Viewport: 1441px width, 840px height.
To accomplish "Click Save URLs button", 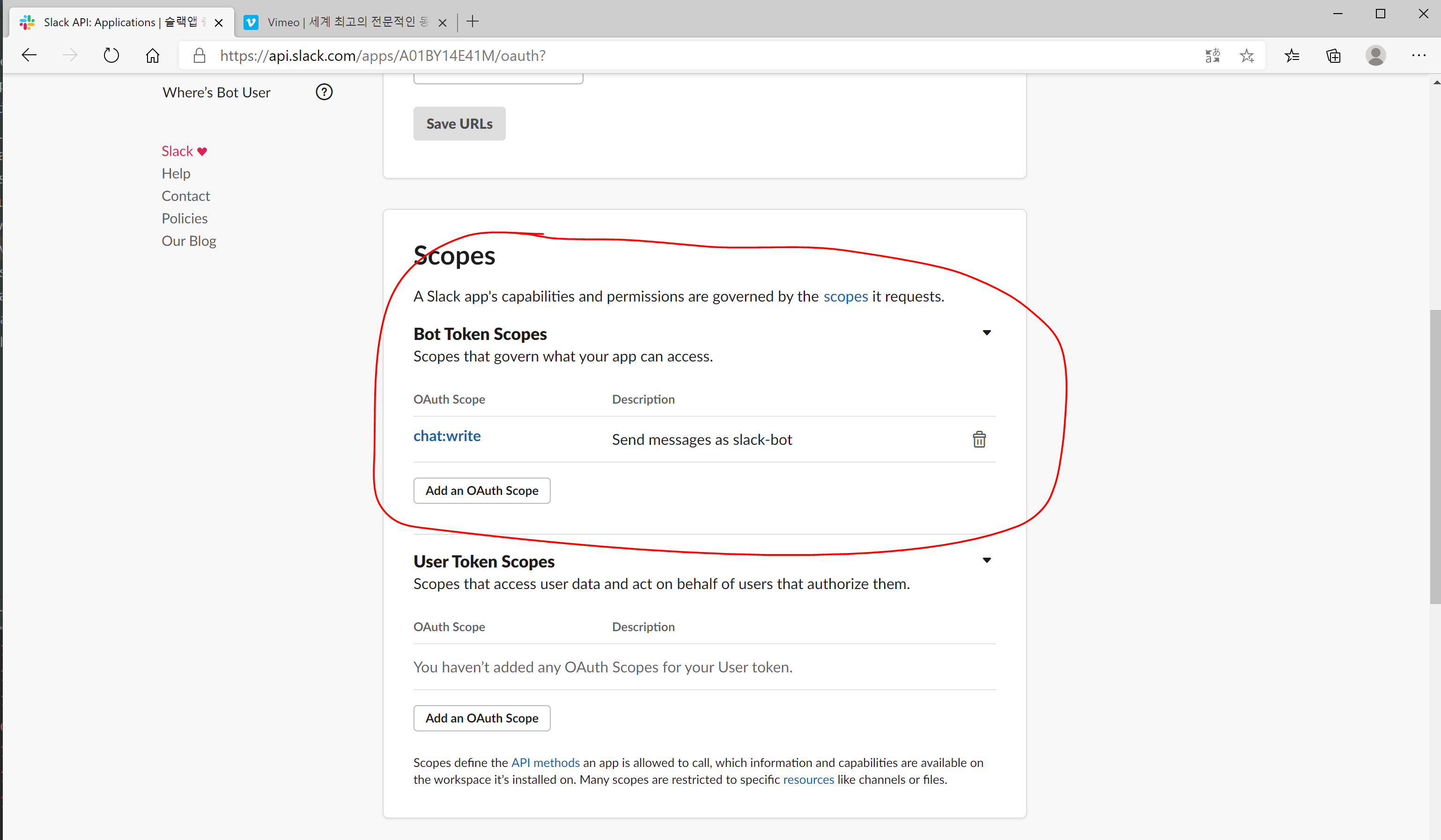I will (459, 124).
